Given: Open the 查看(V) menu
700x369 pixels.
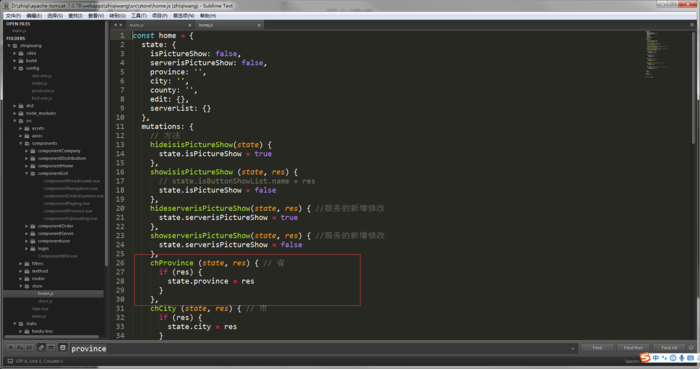Looking at the screenshot, I should coord(96,16).
